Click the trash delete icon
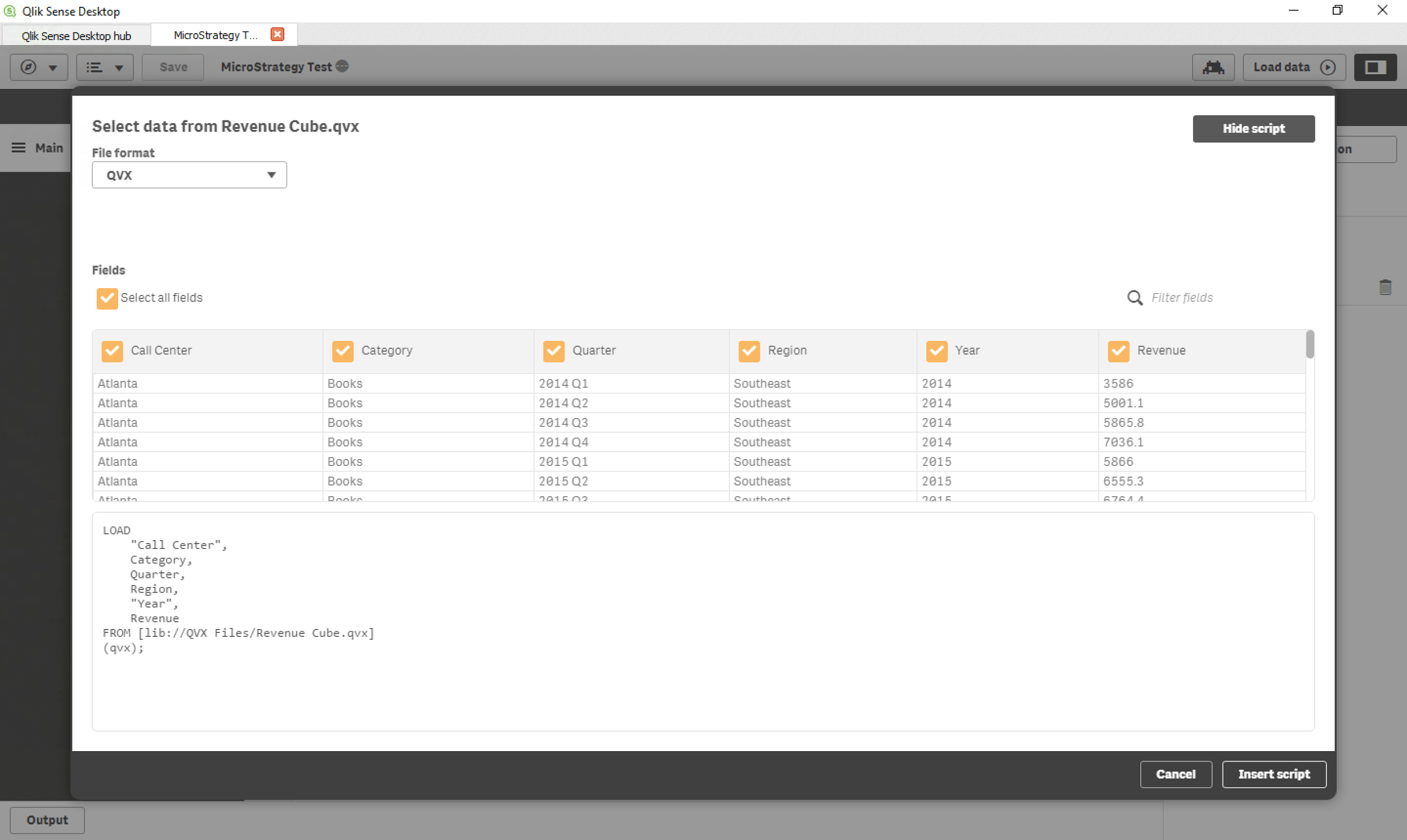Screen dimensions: 1407x840 (x=1385, y=288)
